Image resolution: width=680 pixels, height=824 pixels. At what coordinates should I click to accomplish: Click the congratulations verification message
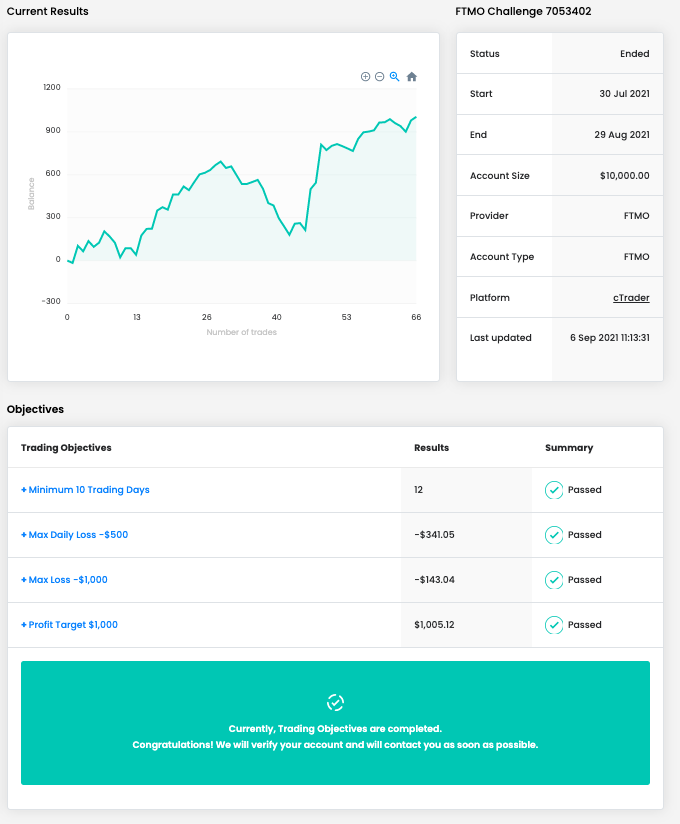[335, 745]
